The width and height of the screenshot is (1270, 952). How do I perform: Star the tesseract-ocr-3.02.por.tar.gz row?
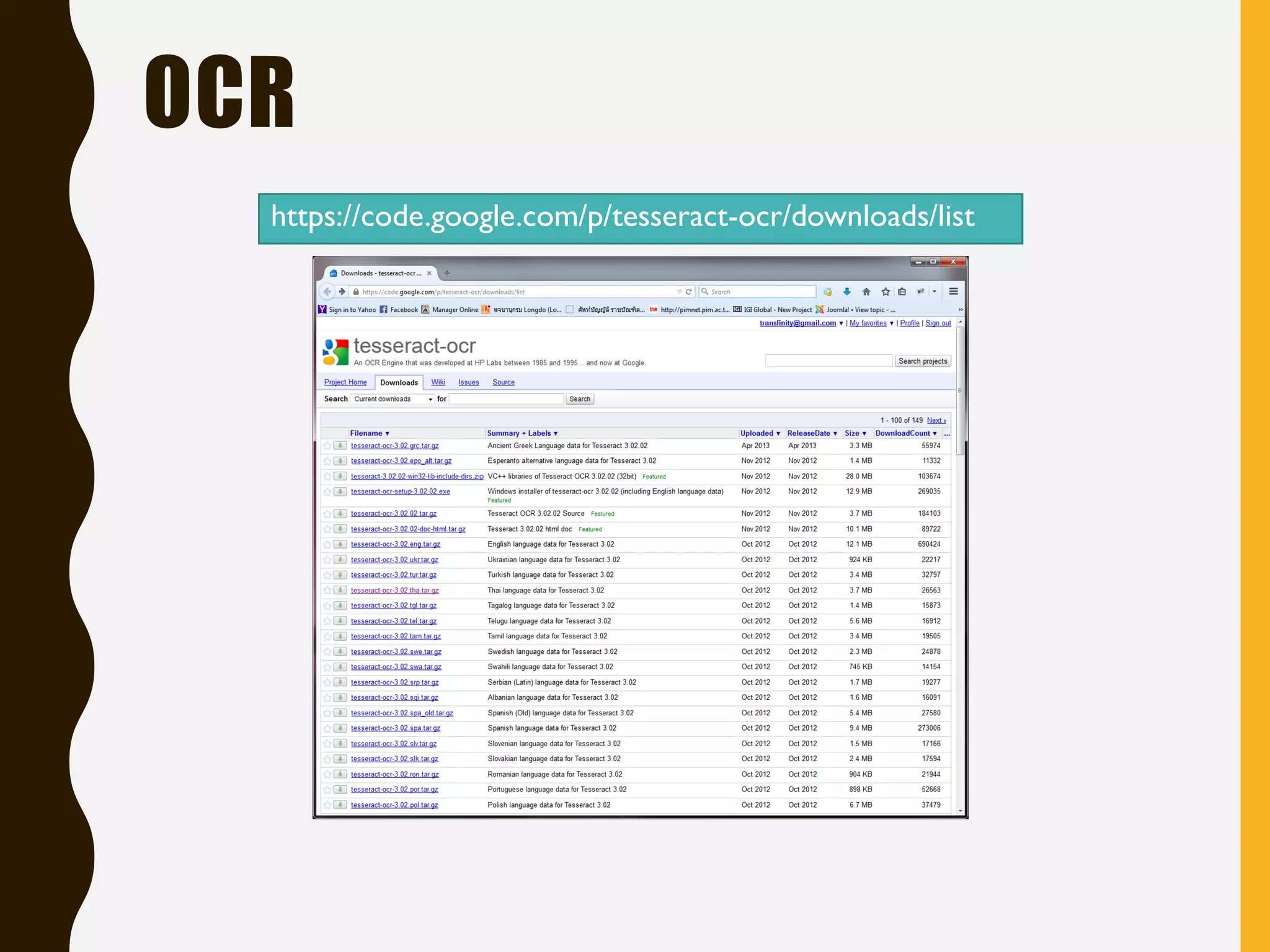point(327,790)
